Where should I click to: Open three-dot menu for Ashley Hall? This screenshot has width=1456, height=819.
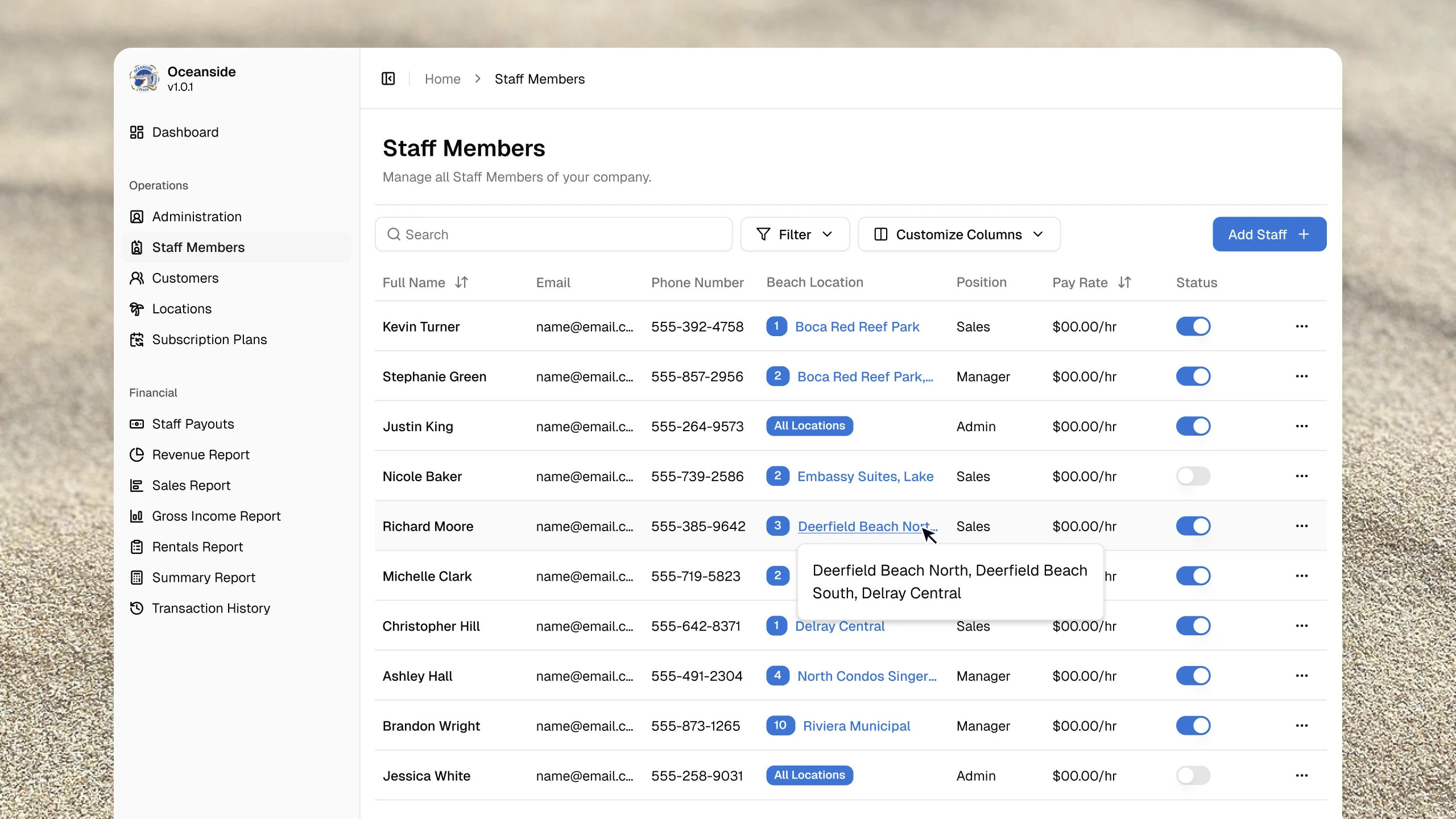[x=1301, y=676]
